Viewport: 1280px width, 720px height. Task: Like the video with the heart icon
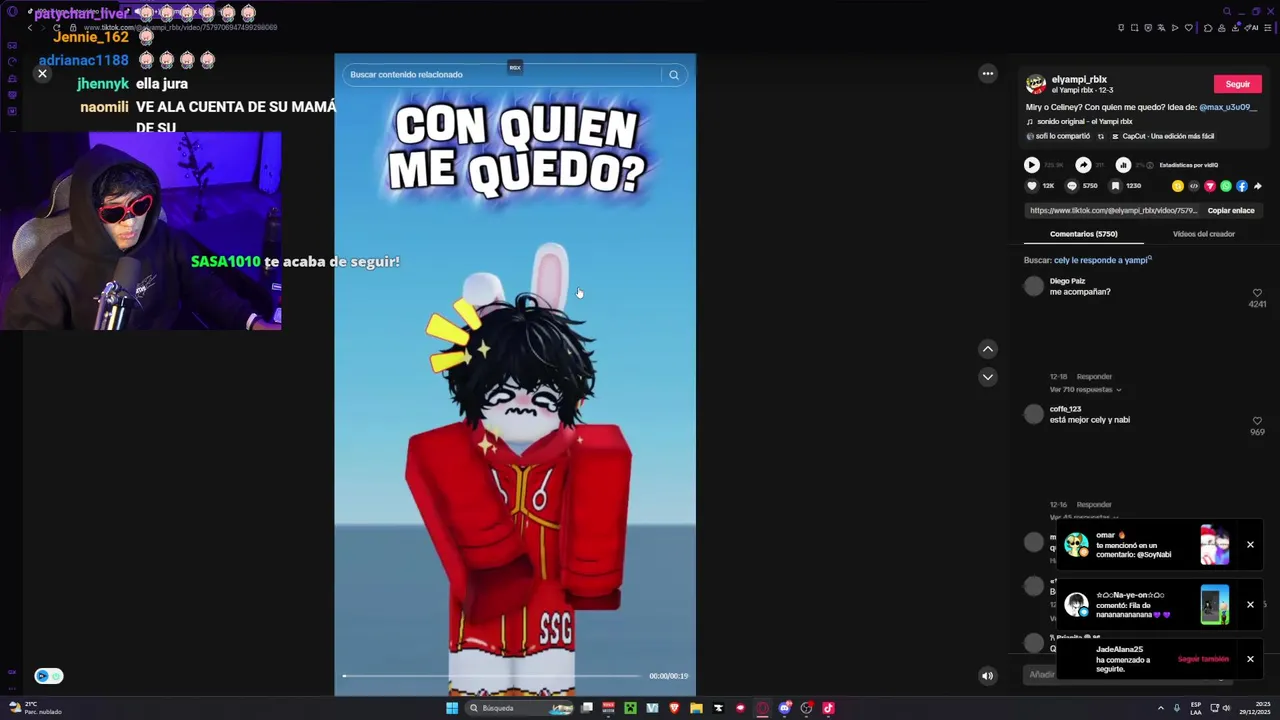click(x=1032, y=186)
